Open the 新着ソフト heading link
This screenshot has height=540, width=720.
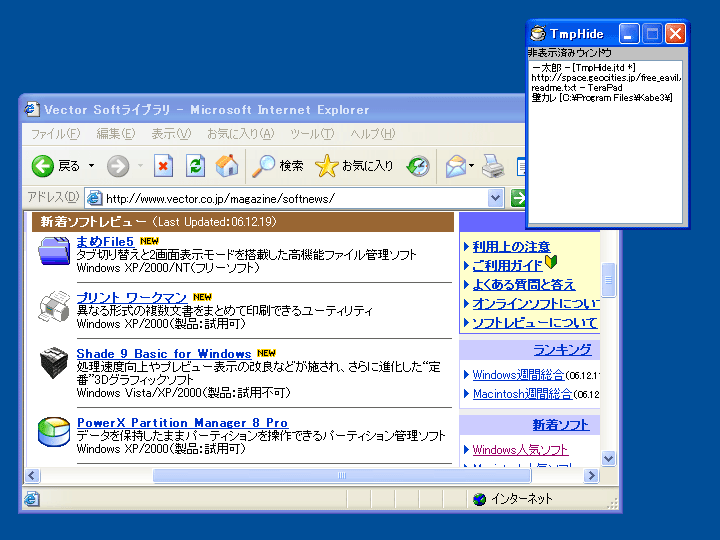pyautogui.click(x=561, y=425)
